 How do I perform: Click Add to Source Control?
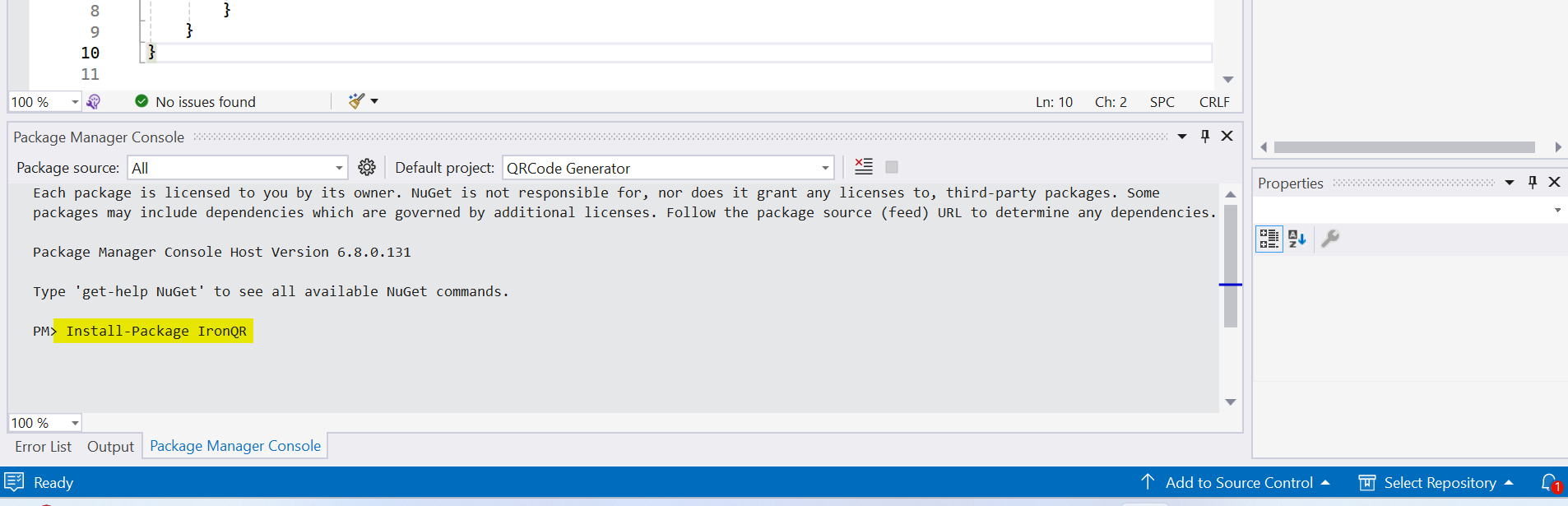(1235, 483)
